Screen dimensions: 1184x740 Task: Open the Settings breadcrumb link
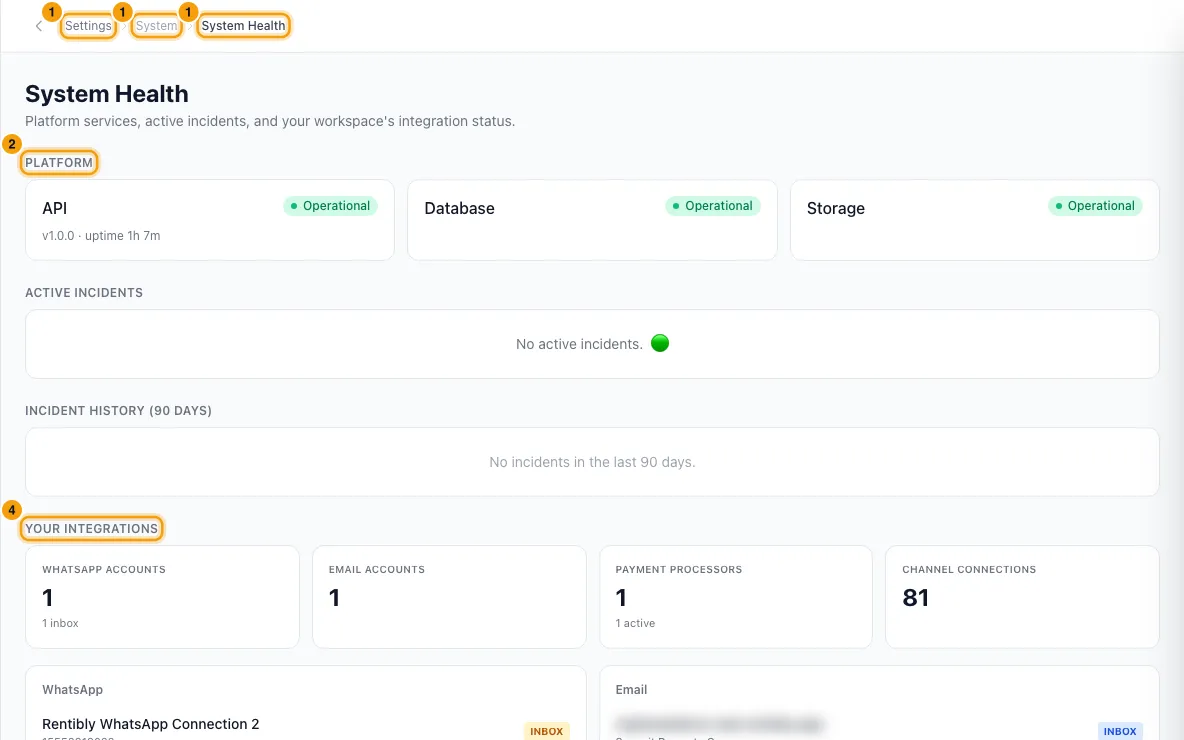(88, 26)
